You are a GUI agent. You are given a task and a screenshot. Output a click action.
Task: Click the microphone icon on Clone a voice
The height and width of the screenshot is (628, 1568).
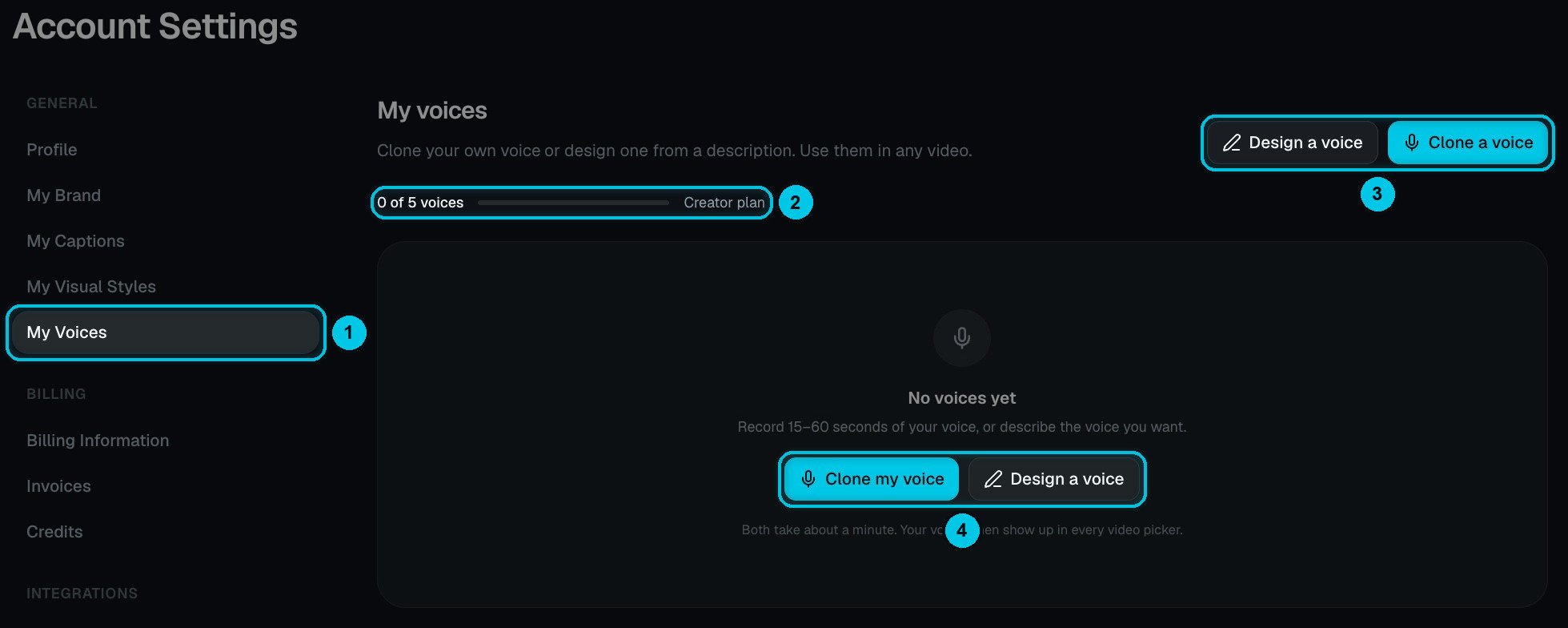[x=1412, y=143]
